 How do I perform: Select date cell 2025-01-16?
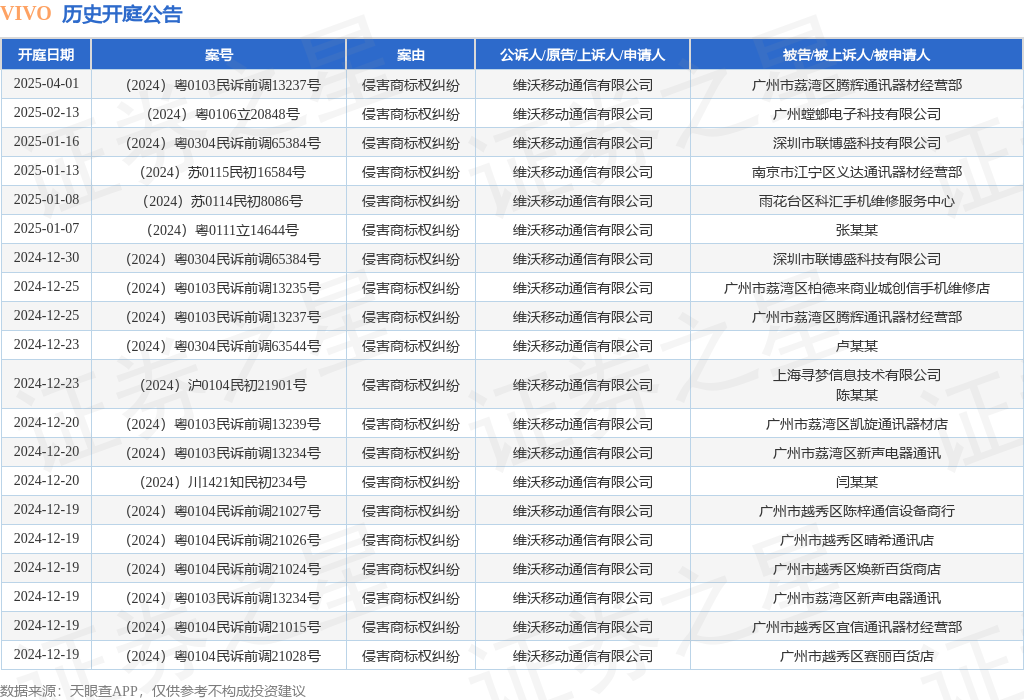[x=46, y=142]
